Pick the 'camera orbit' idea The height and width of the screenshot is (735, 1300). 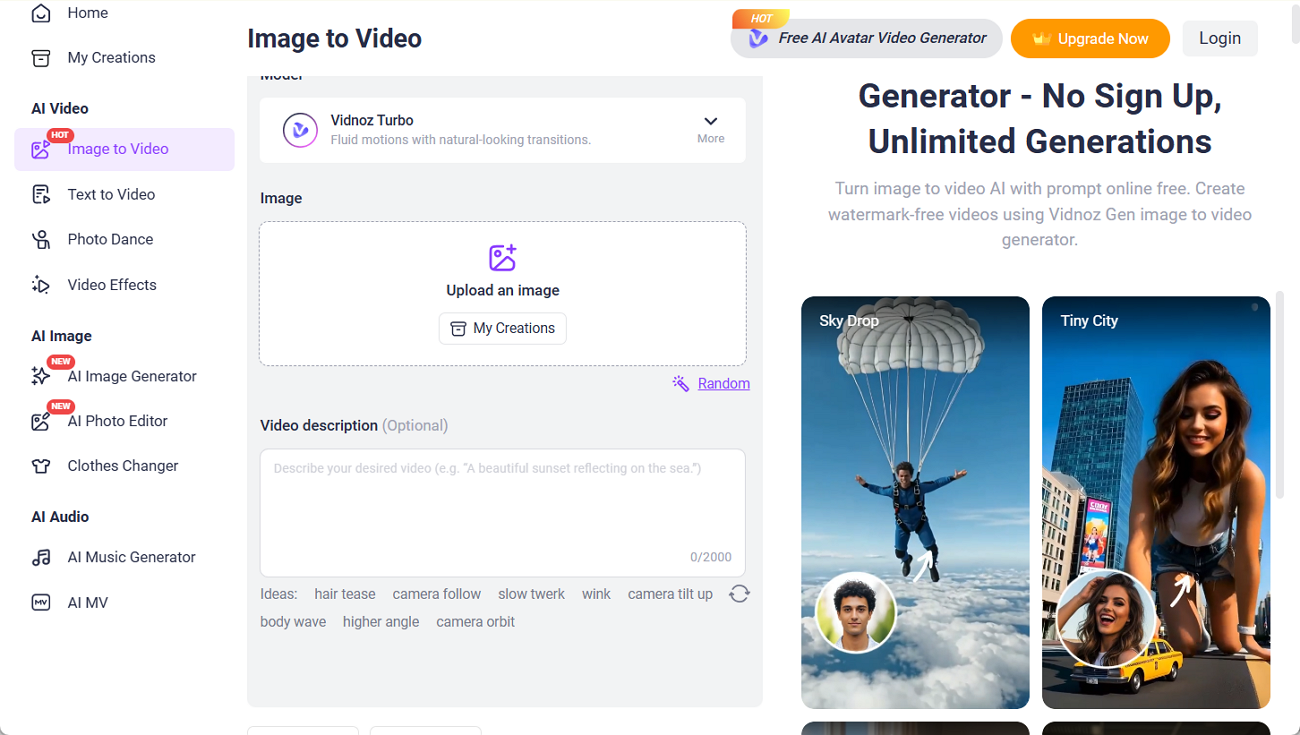[x=475, y=622]
